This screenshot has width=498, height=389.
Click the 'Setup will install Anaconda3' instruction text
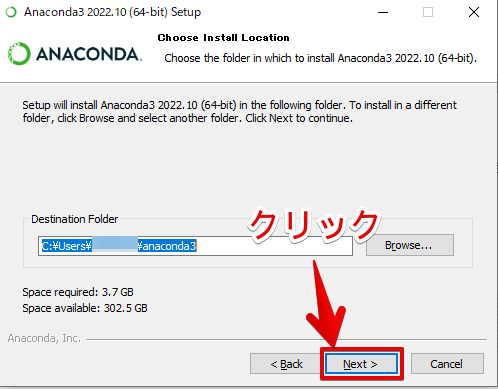tap(239, 111)
